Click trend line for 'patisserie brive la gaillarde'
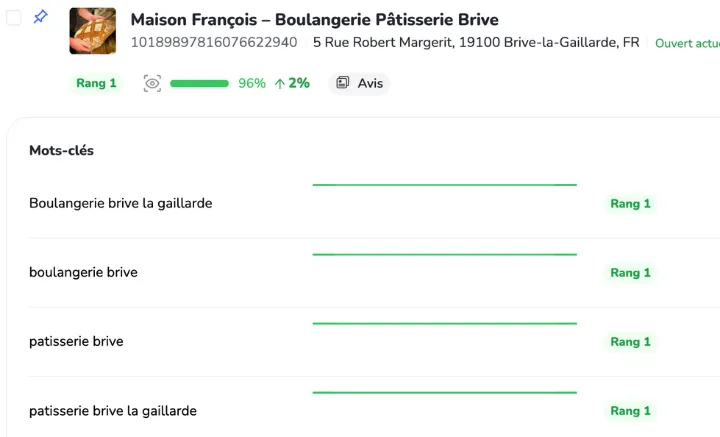The image size is (720, 437). (444, 393)
